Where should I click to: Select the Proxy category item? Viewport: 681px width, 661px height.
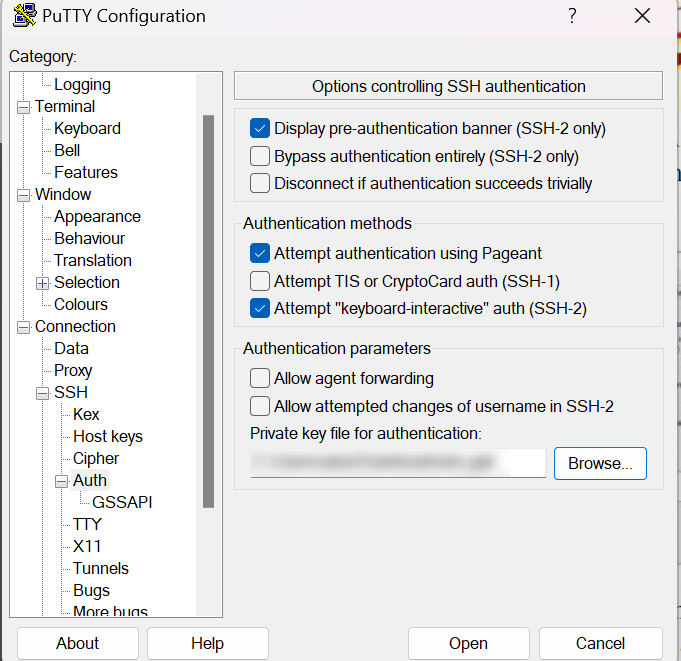pos(73,370)
